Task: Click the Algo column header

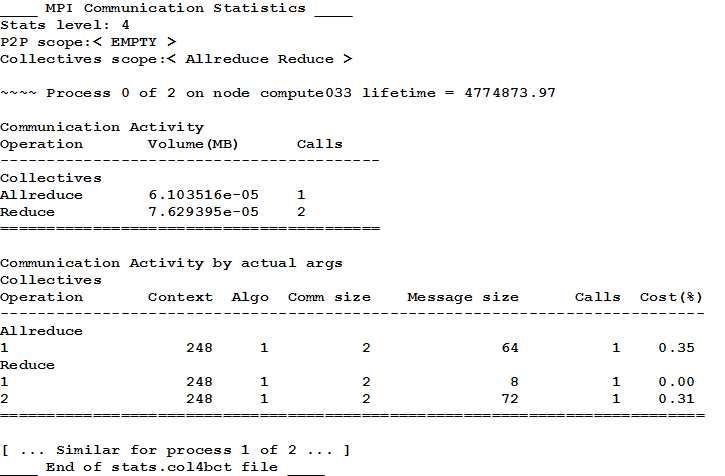Action: tap(250, 297)
